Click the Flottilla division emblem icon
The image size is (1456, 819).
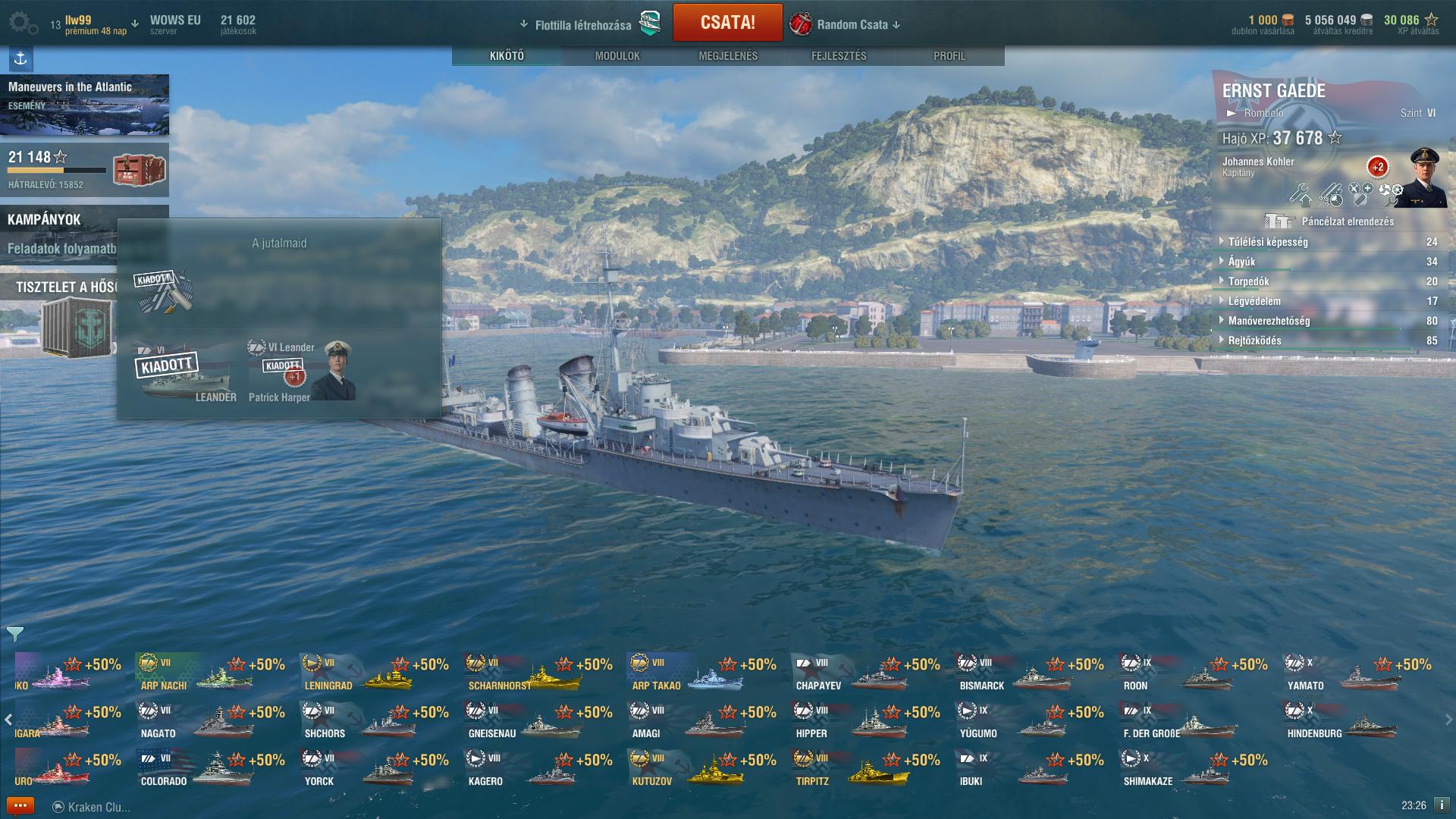tap(650, 24)
